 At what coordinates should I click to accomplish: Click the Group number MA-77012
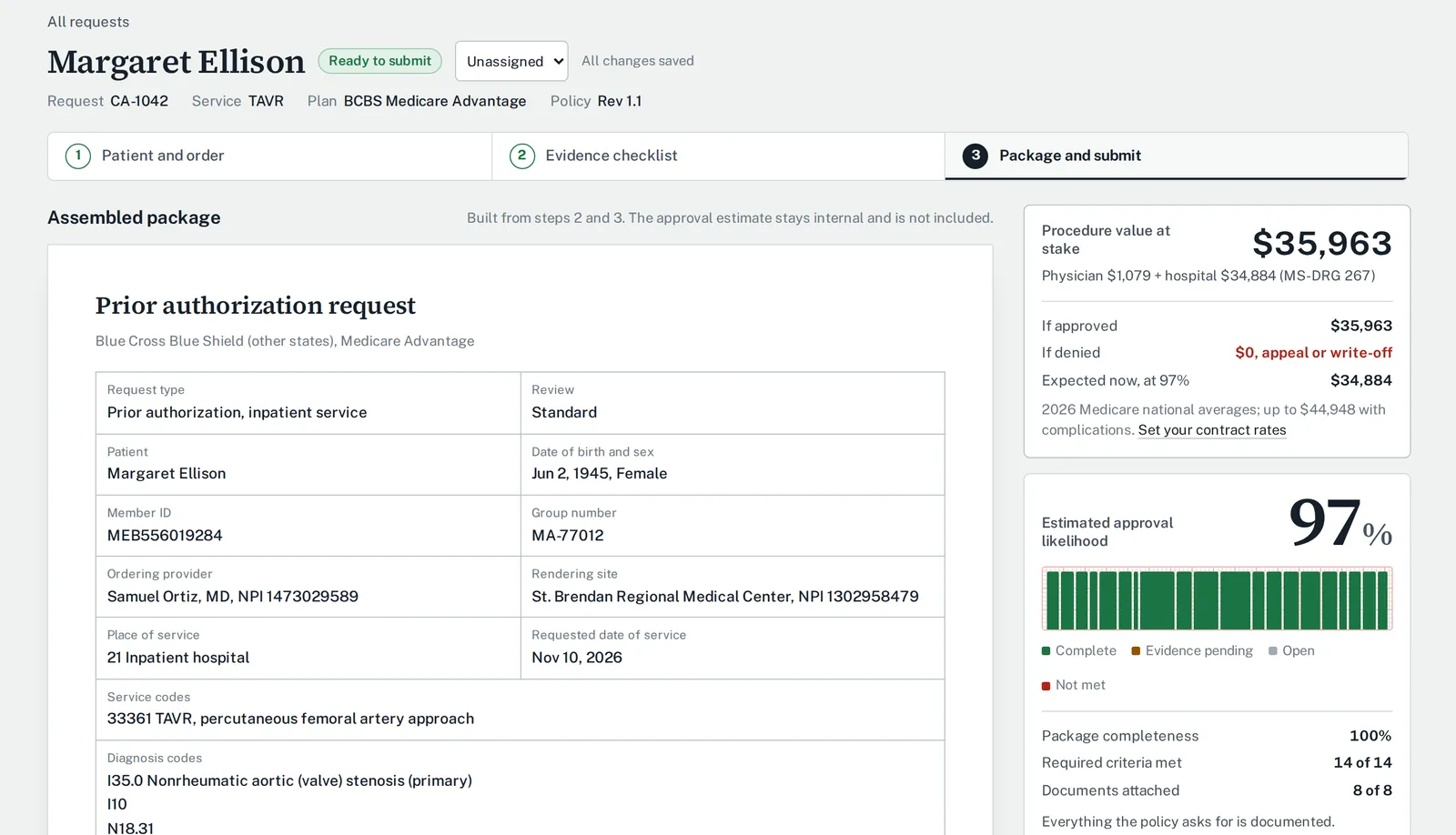(x=568, y=536)
